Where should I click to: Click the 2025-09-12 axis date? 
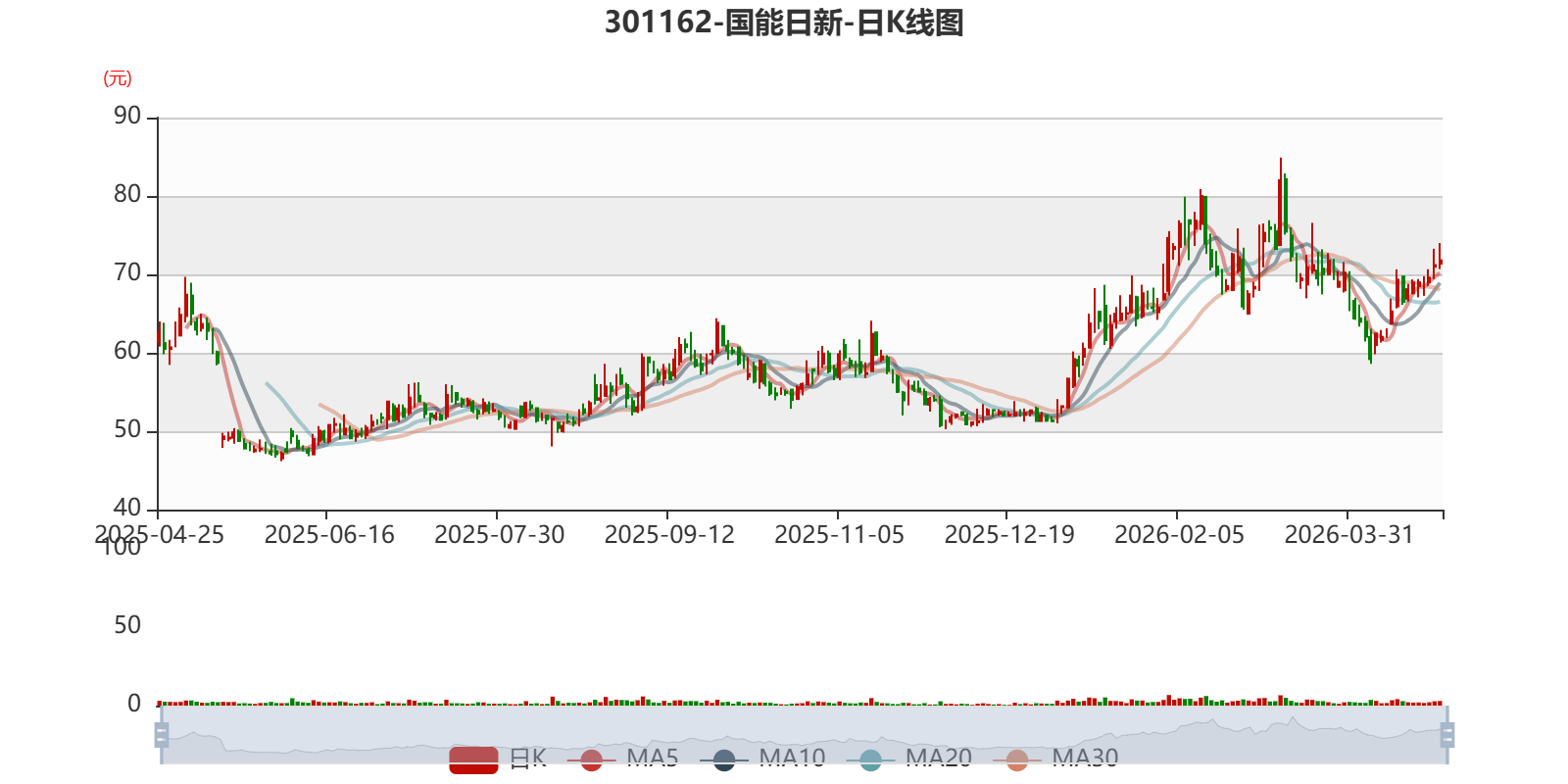tap(669, 534)
